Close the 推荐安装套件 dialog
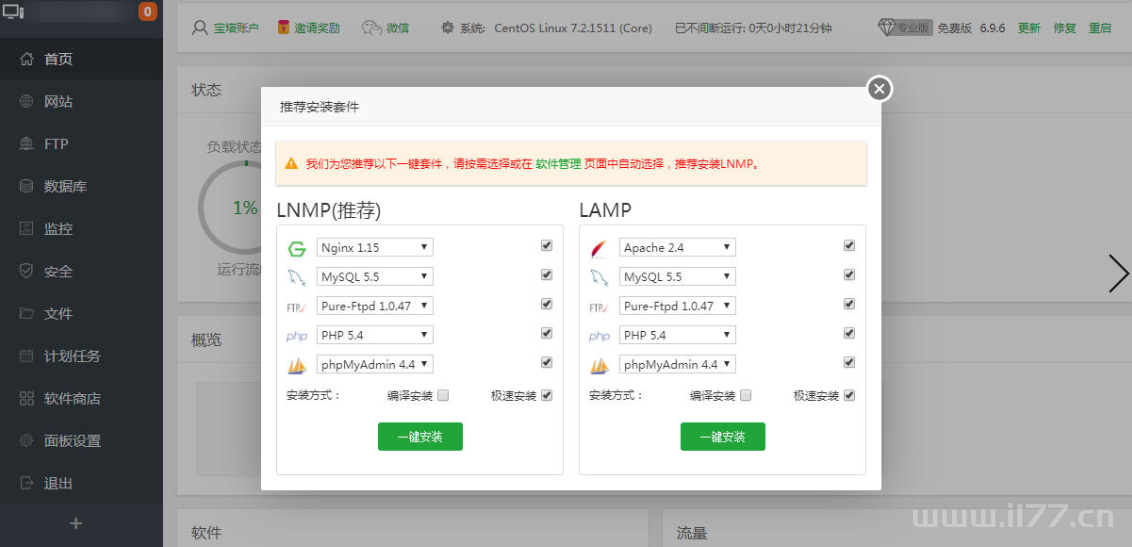1132x547 pixels. click(879, 89)
